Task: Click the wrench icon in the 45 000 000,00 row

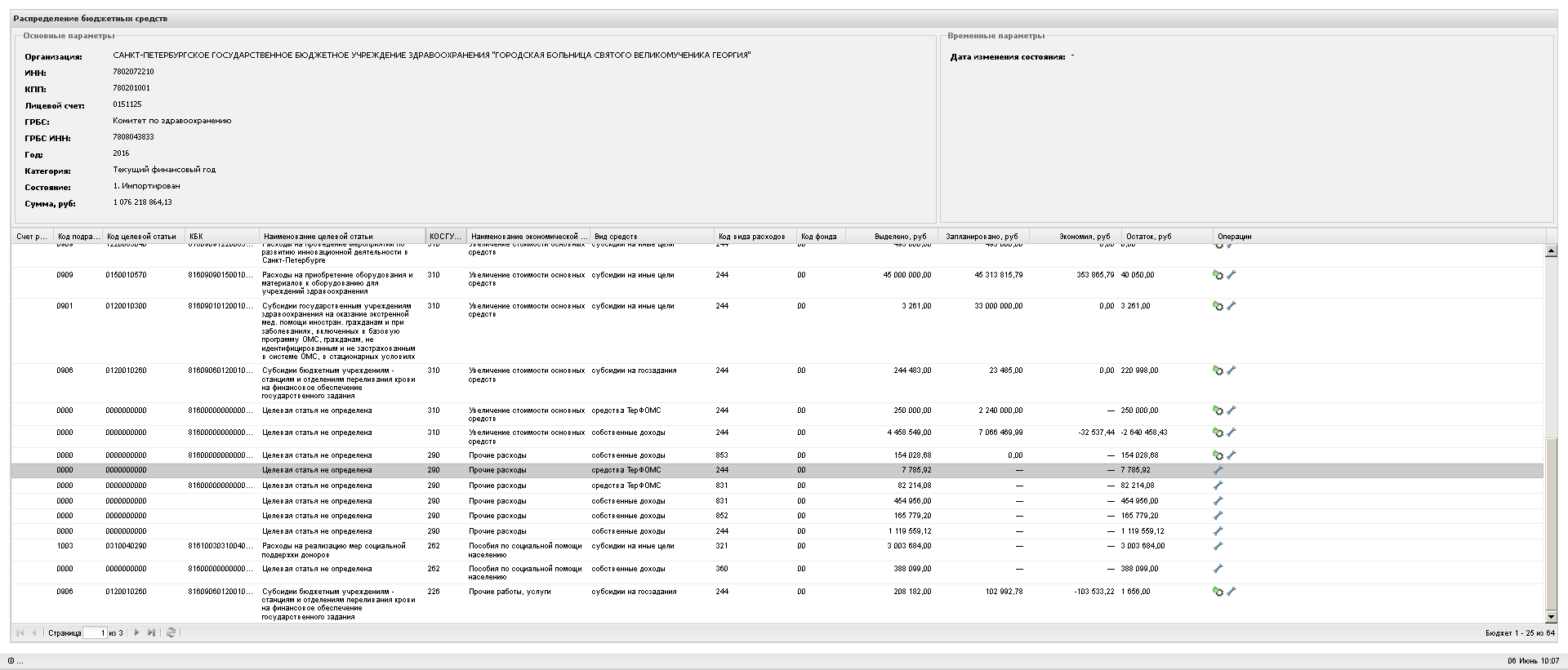Action: [x=1232, y=275]
